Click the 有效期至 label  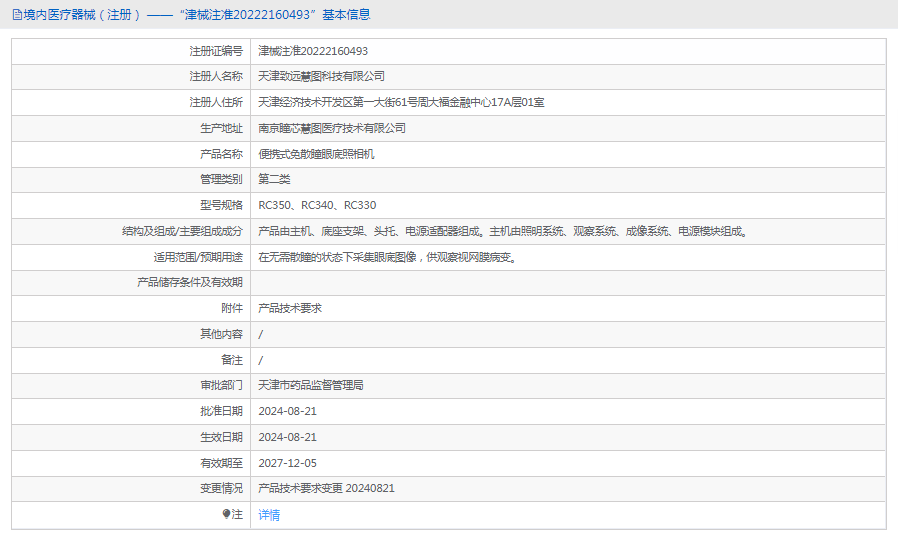221,463
